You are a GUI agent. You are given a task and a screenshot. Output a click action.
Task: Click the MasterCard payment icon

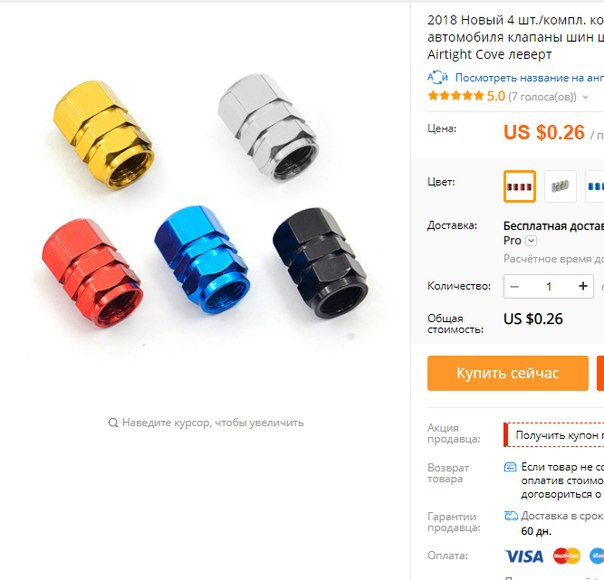(x=567, y=556)
